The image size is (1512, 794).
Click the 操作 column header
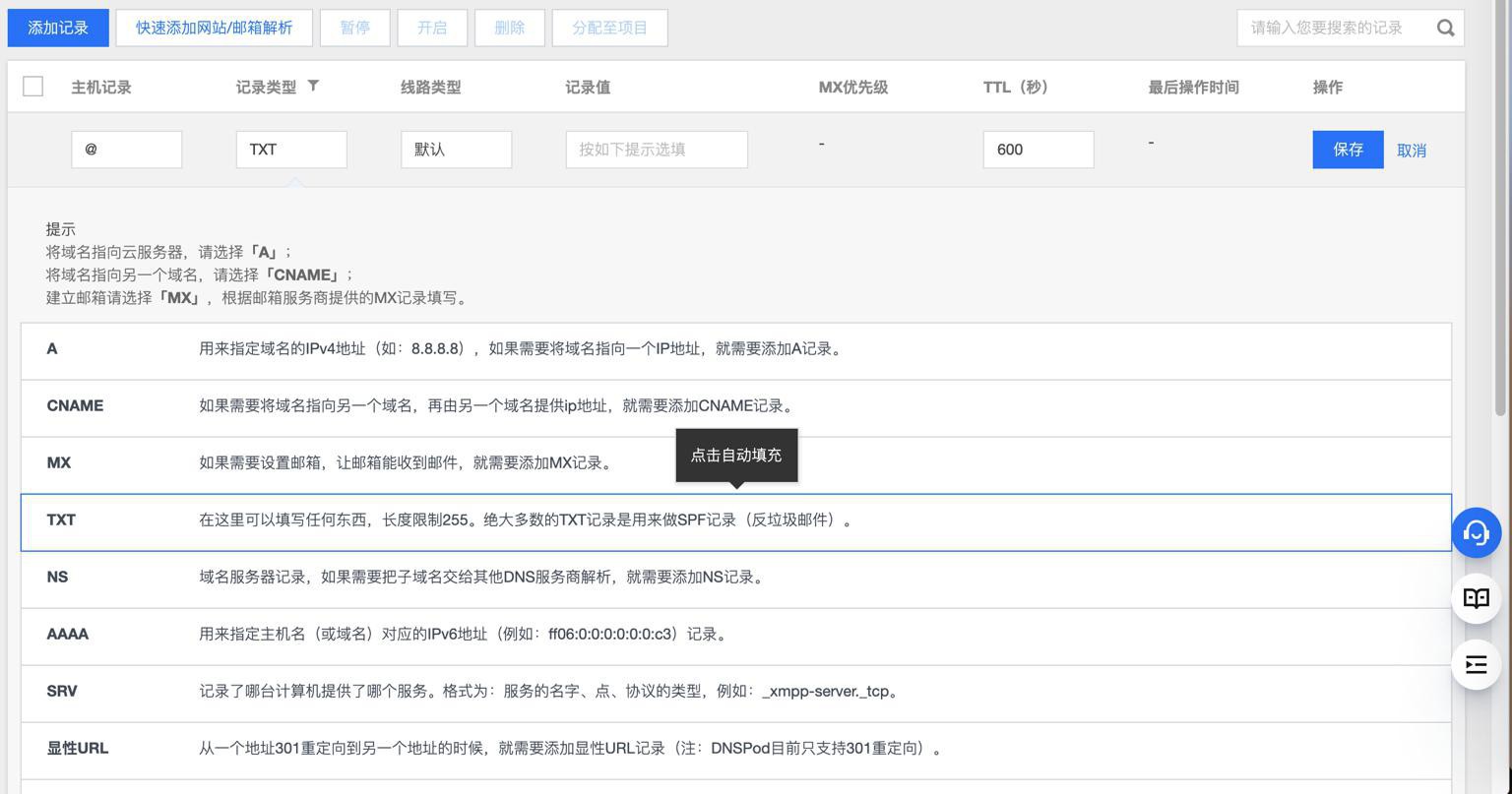[1328, 87]
